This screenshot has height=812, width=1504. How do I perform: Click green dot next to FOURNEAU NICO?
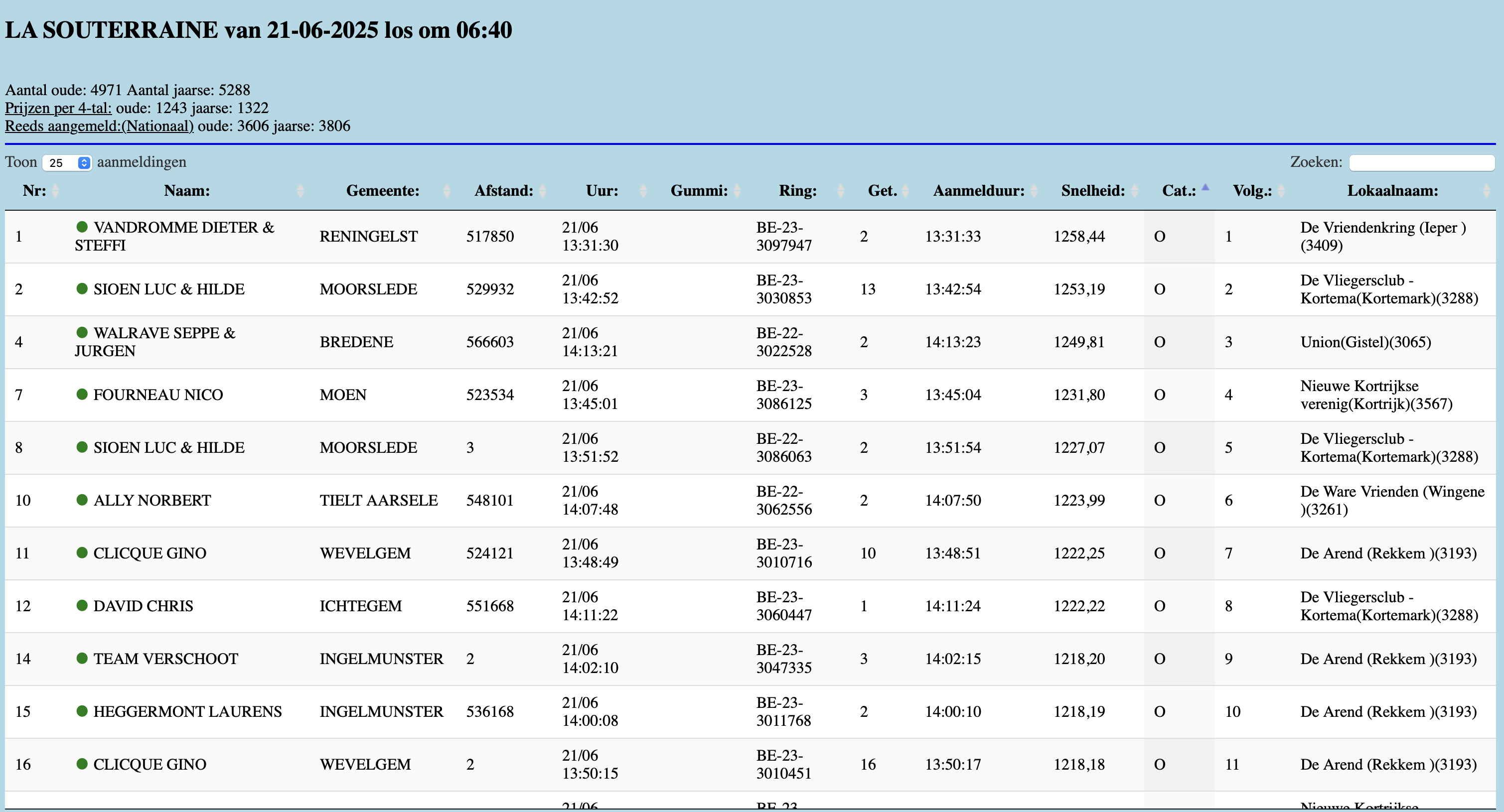pos(82,394)
